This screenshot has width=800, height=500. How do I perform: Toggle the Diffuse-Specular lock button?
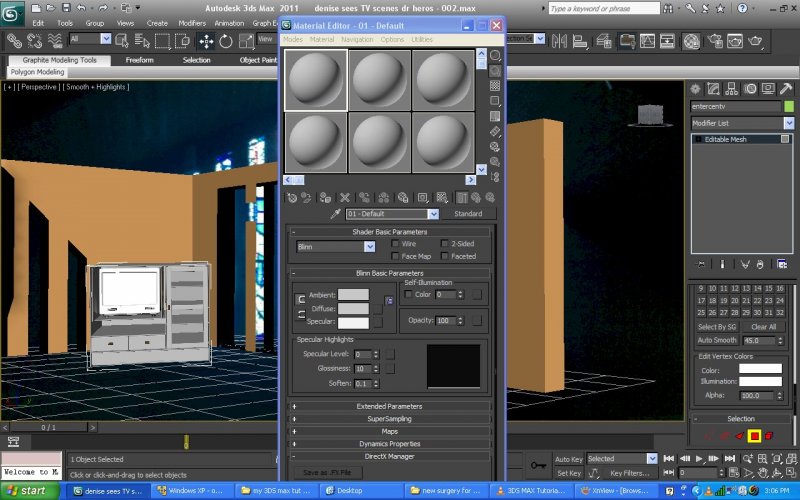point(301,314)
